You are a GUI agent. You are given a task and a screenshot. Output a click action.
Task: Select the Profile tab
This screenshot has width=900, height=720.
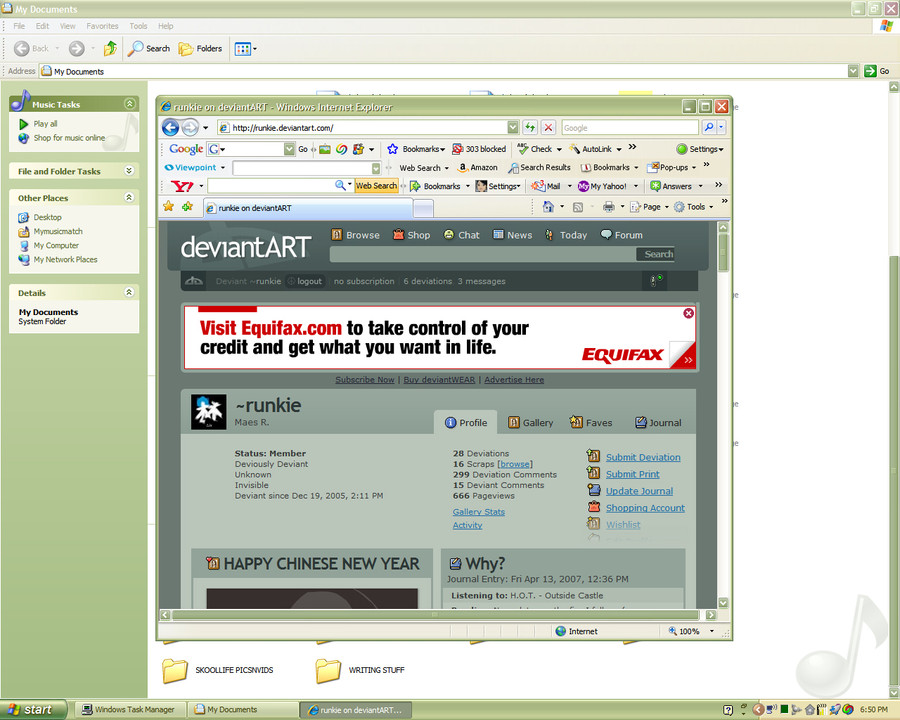click(465, 423)
